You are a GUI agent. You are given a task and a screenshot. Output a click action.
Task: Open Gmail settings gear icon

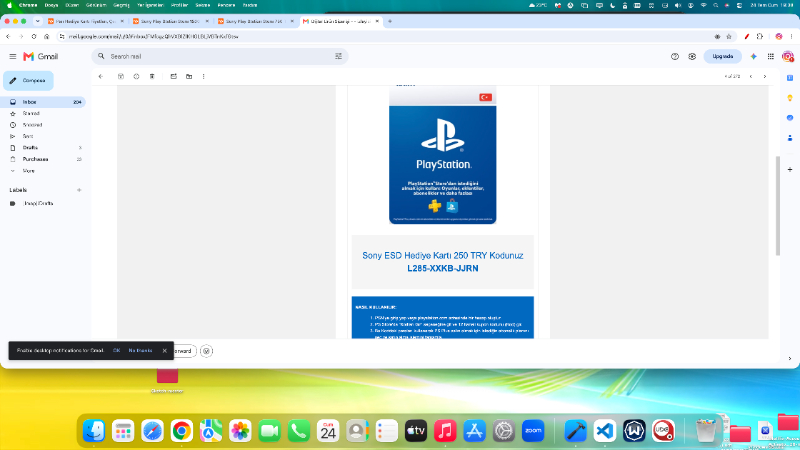point(692,57)
